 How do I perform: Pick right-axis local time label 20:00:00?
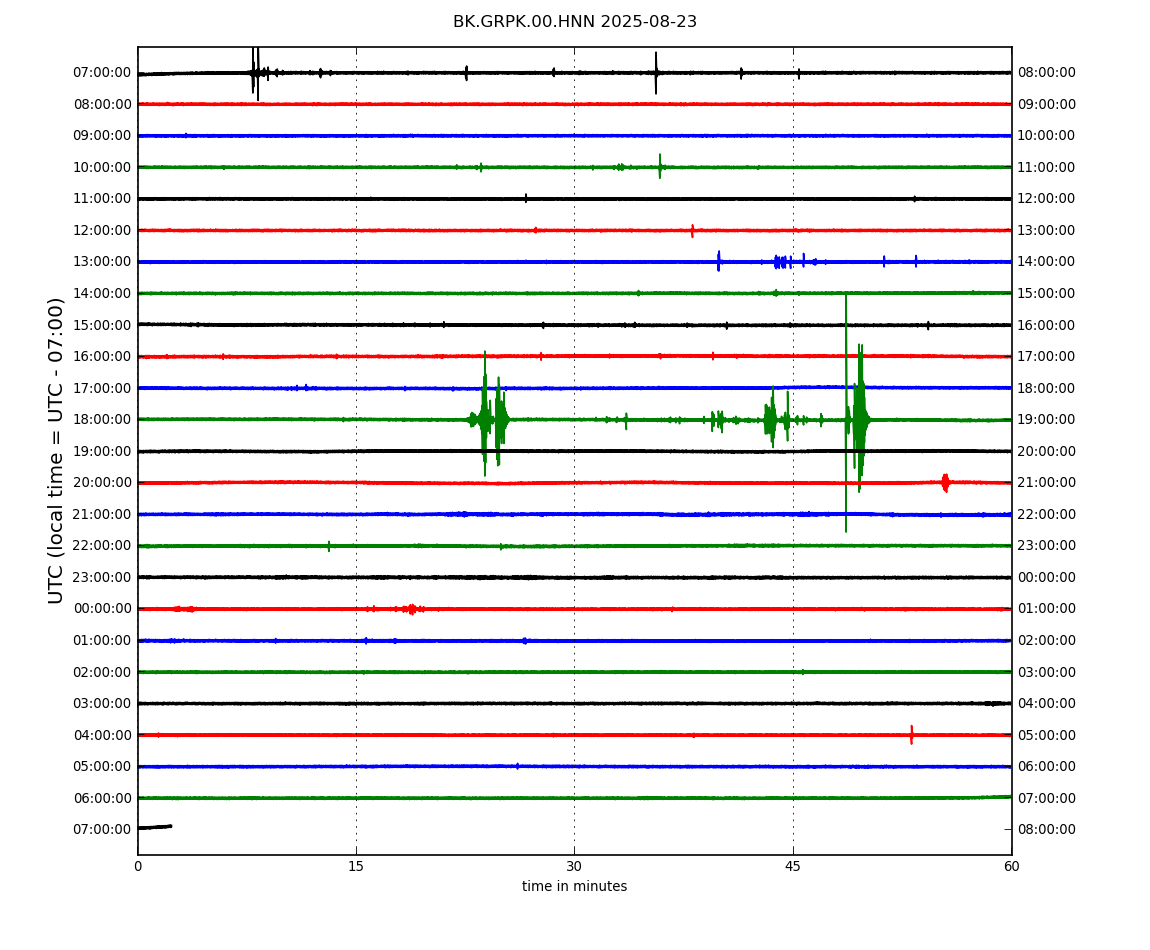pyautogui.click(x=1047, y=451)
